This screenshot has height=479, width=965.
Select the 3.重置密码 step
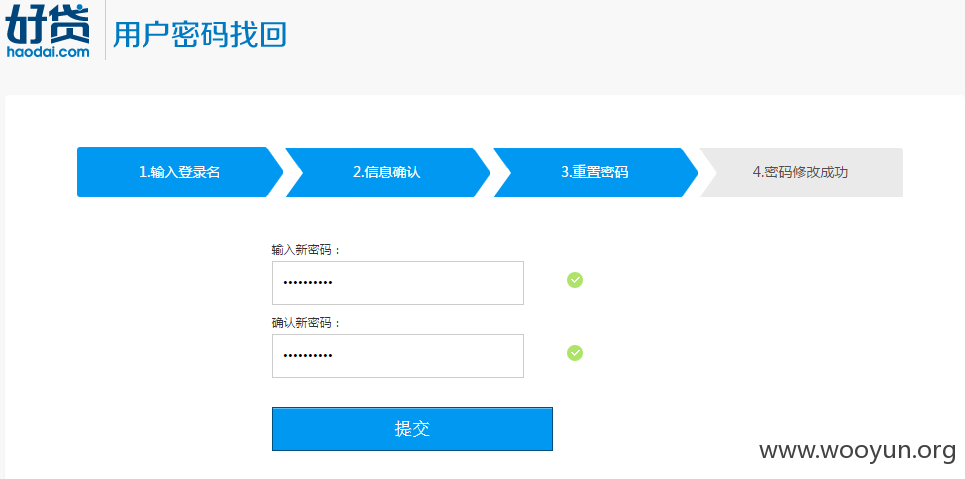point(595,172)
